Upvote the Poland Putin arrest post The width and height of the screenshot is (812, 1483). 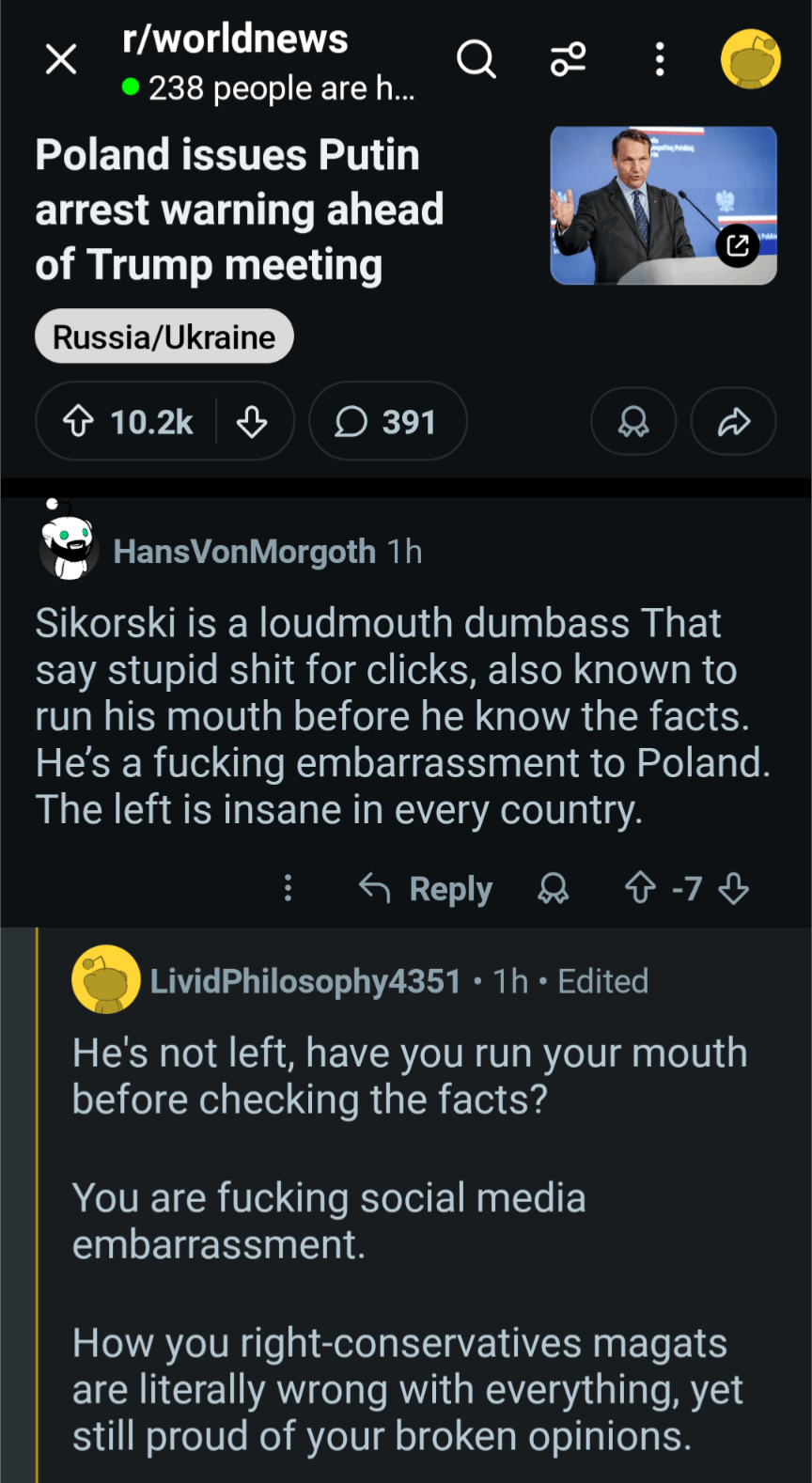tap(79, 421)
